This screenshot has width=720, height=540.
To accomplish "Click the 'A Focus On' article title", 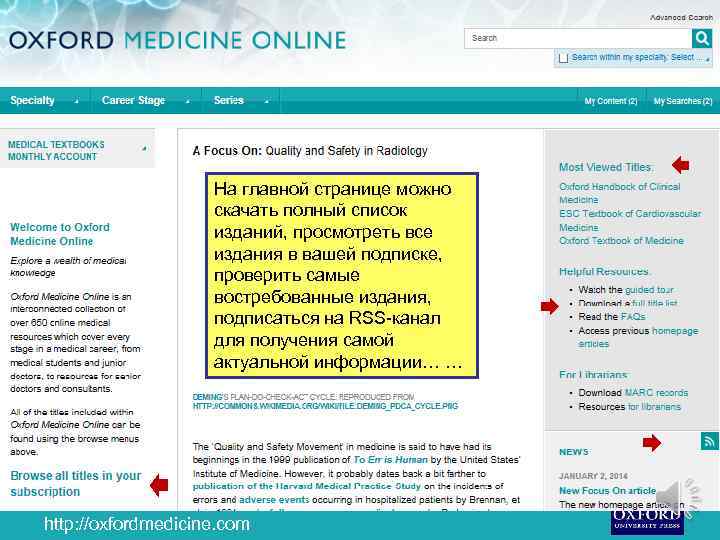I will 310,151.
